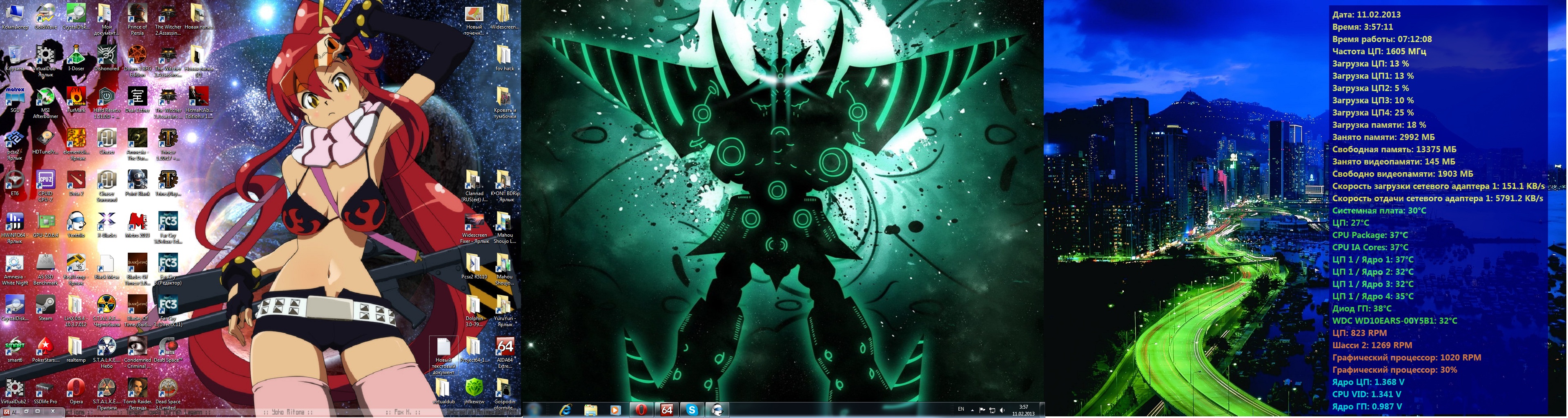
Task: Click the Windows Start button
Action: 534,410
